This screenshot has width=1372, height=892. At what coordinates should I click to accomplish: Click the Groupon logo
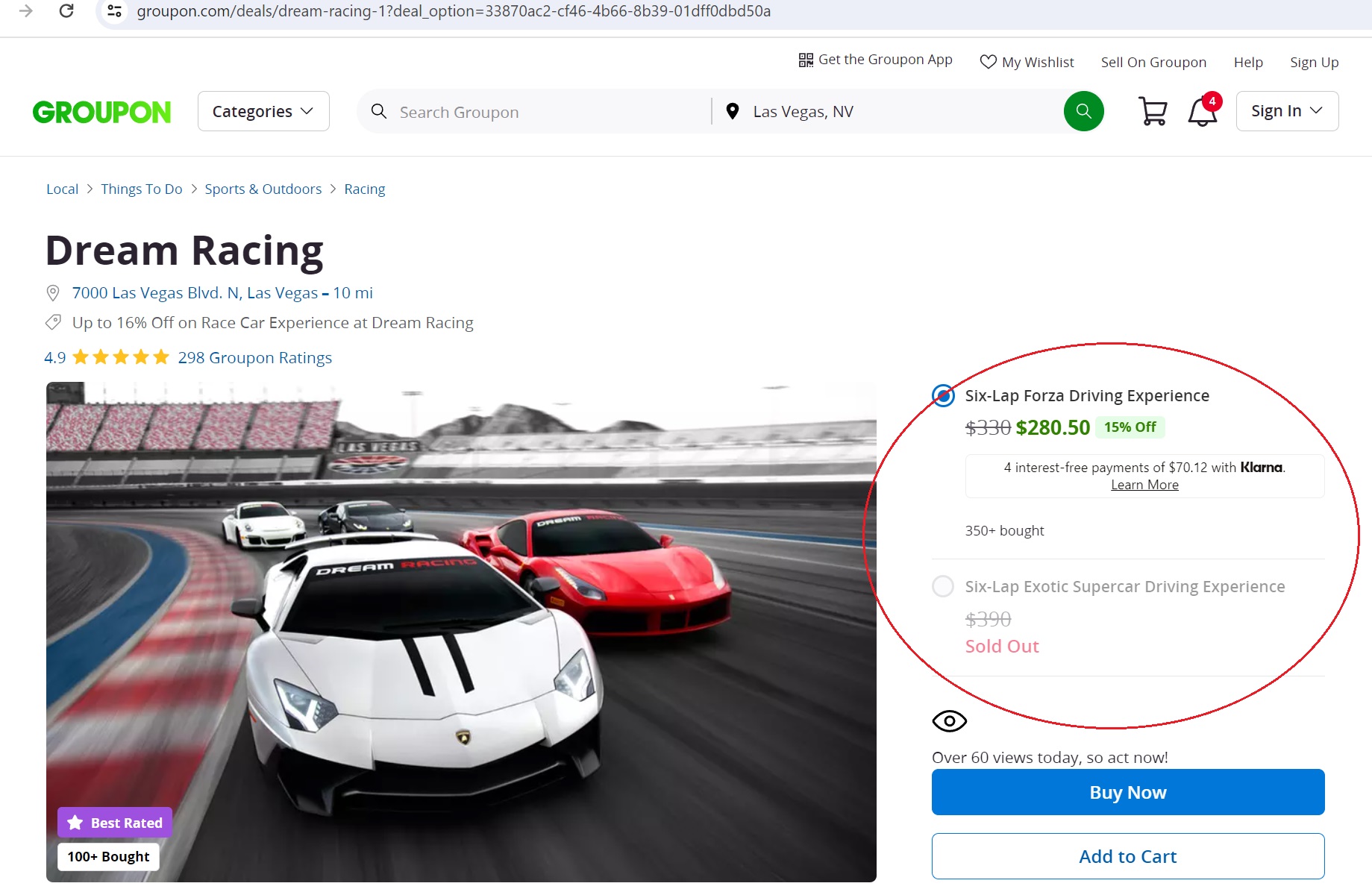tap(101, 112)
